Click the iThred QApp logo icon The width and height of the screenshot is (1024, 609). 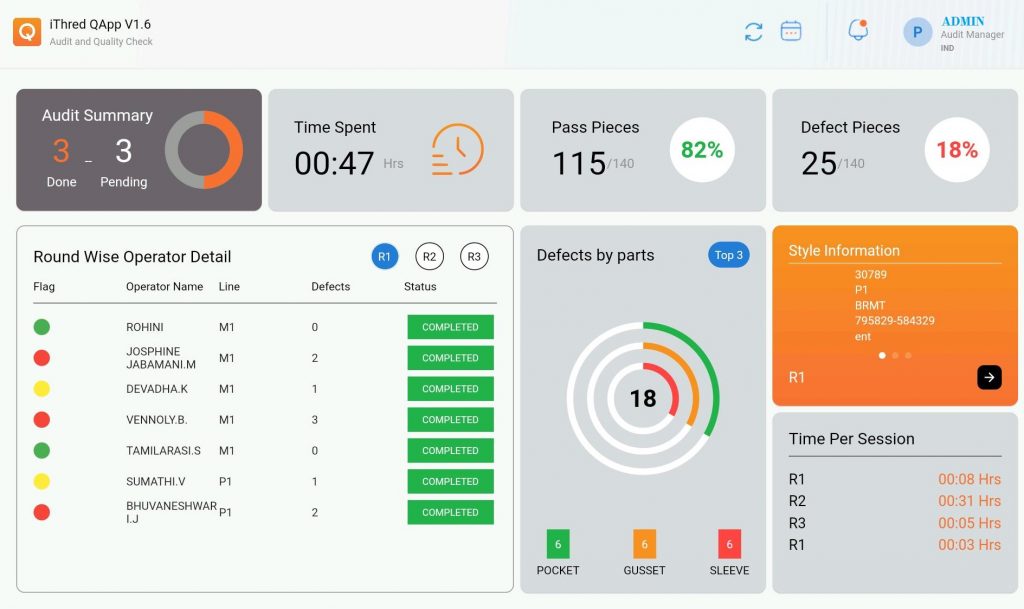coord(27,32)
